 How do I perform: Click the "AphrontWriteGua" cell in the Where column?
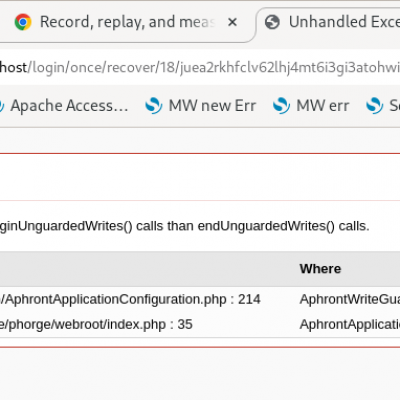[350, 299]
